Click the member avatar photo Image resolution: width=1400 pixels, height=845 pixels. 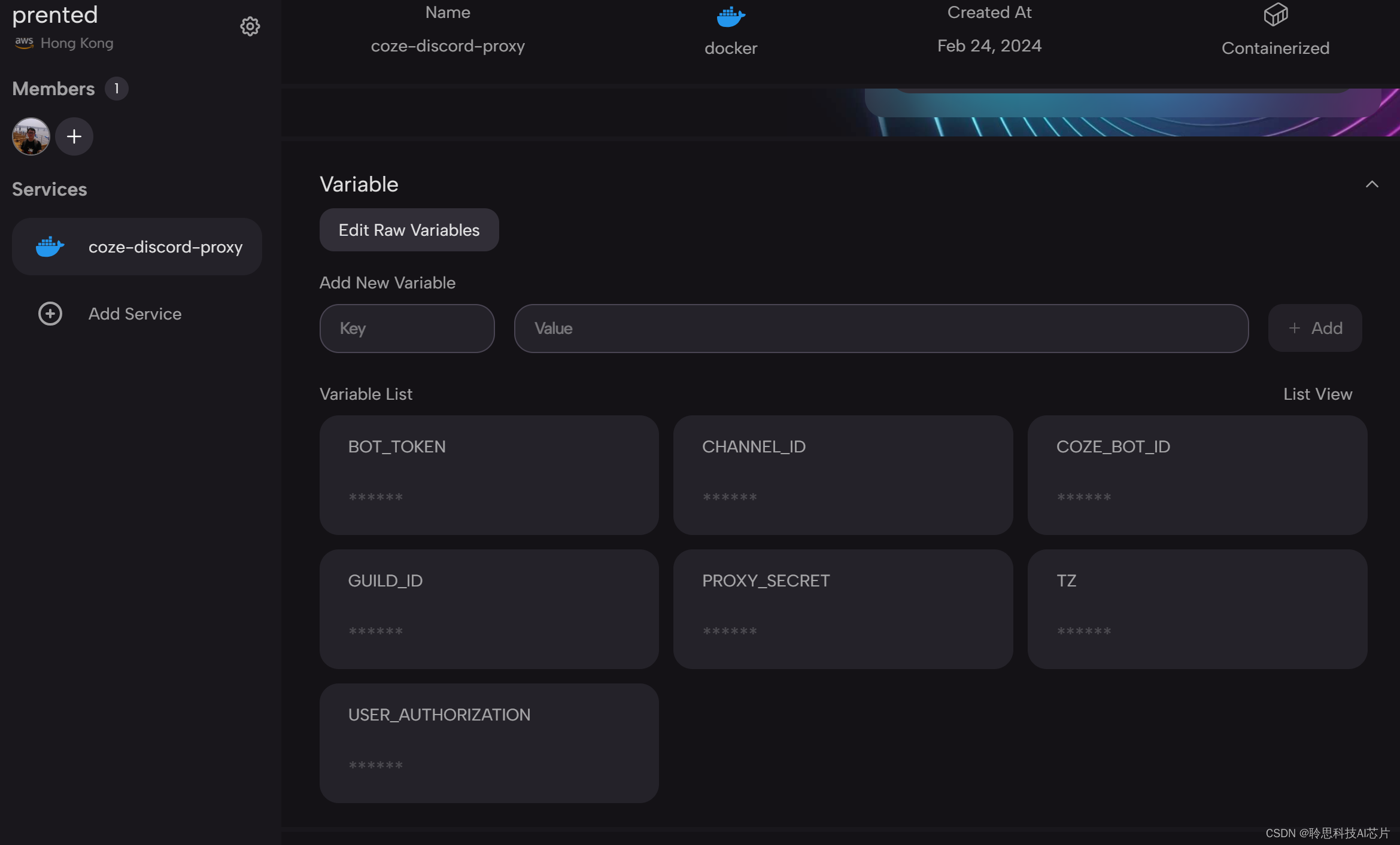tap(31, 136)
